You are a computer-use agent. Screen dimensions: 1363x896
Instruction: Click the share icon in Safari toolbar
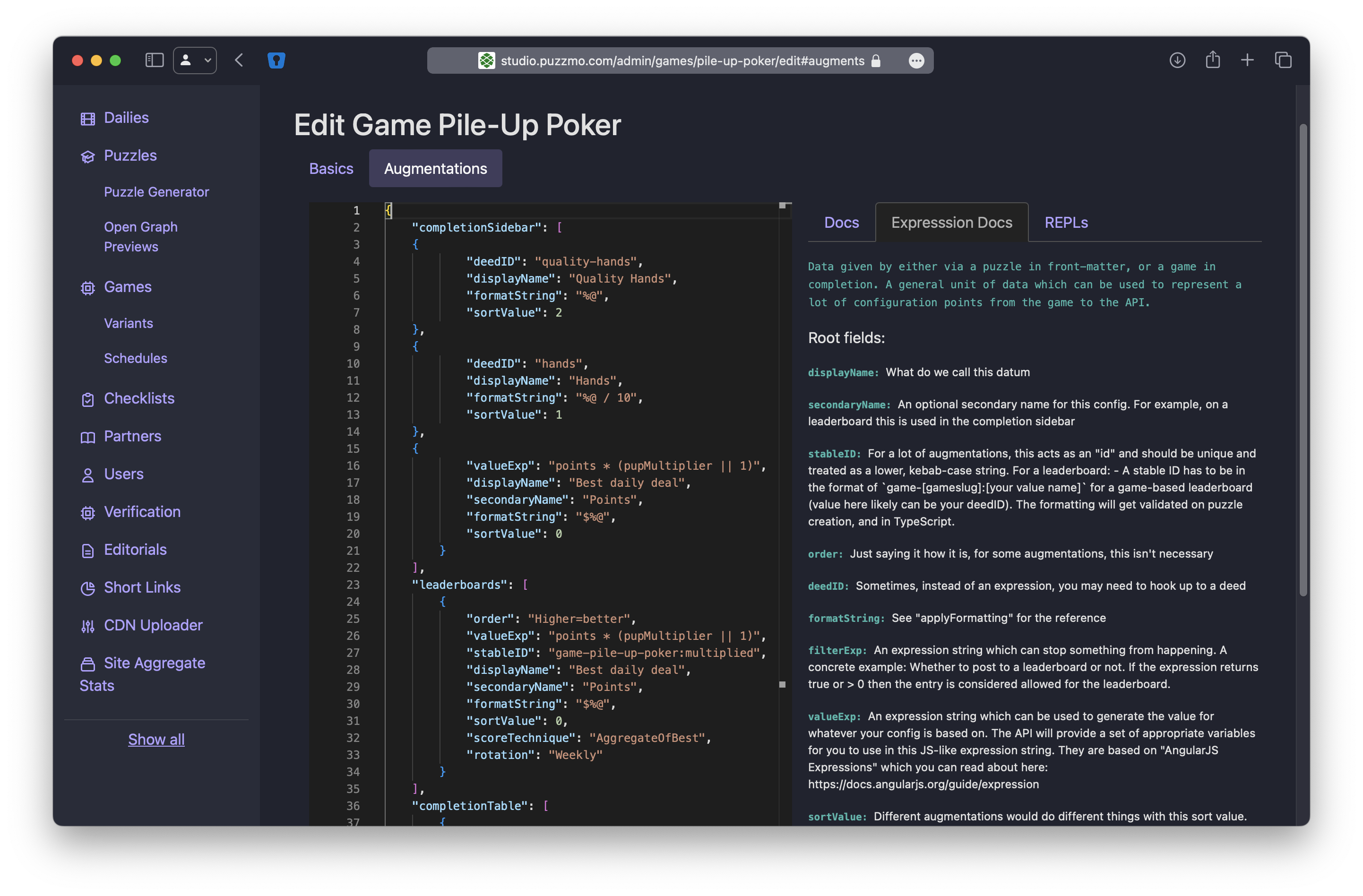pyautogui.click(x=1212, y=60)
